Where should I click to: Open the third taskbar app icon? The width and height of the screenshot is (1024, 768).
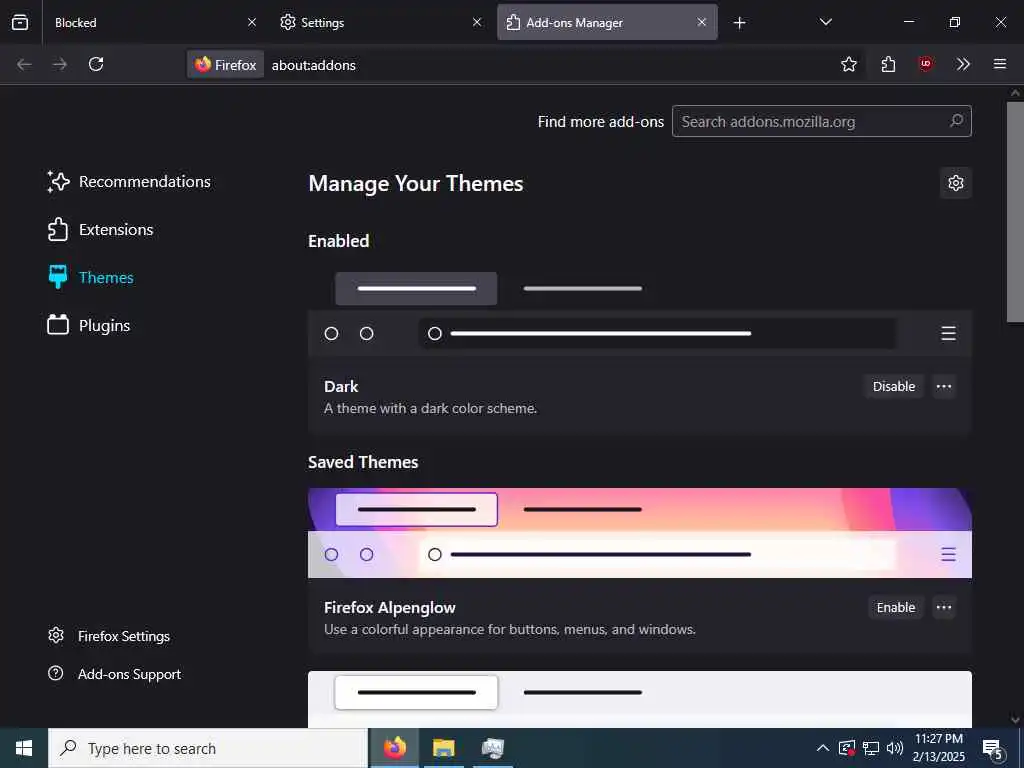(492, 748)
